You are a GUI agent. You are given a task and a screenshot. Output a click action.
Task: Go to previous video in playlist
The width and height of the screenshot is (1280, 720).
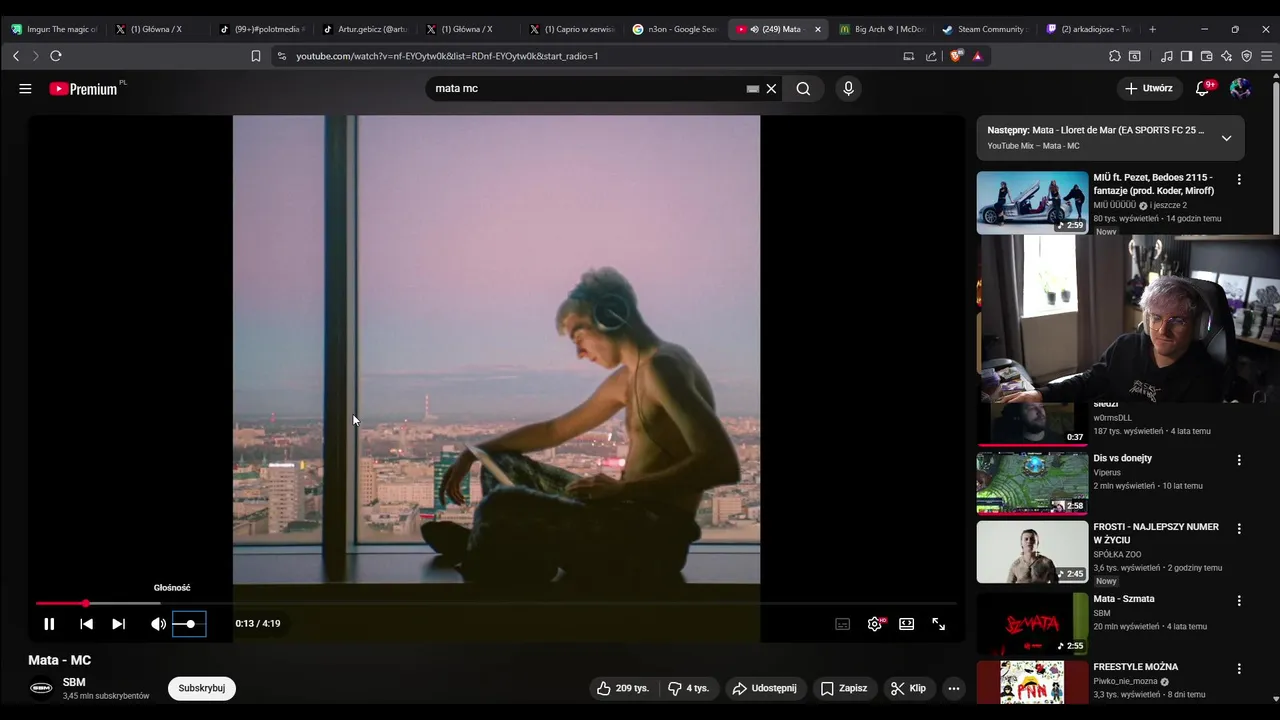coord(86,624)
